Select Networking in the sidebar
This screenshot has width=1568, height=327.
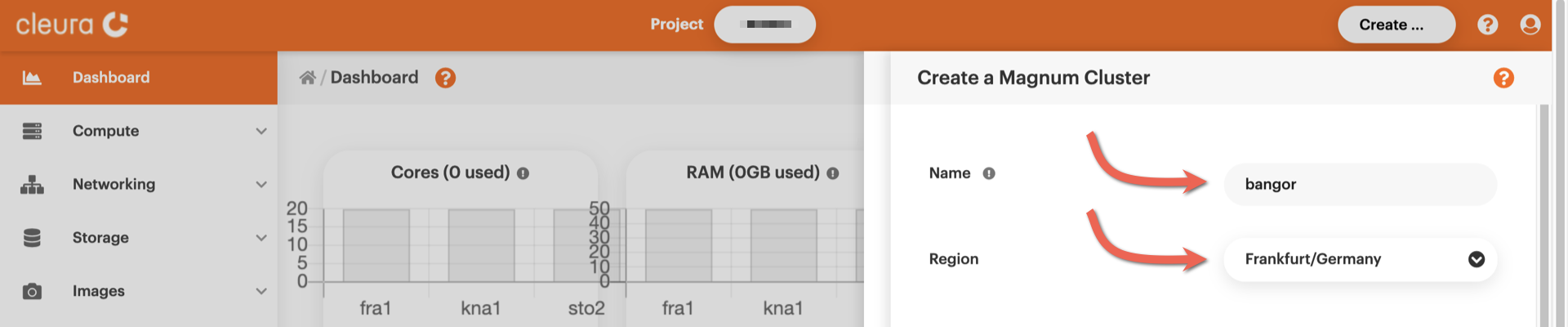point(139,185)
